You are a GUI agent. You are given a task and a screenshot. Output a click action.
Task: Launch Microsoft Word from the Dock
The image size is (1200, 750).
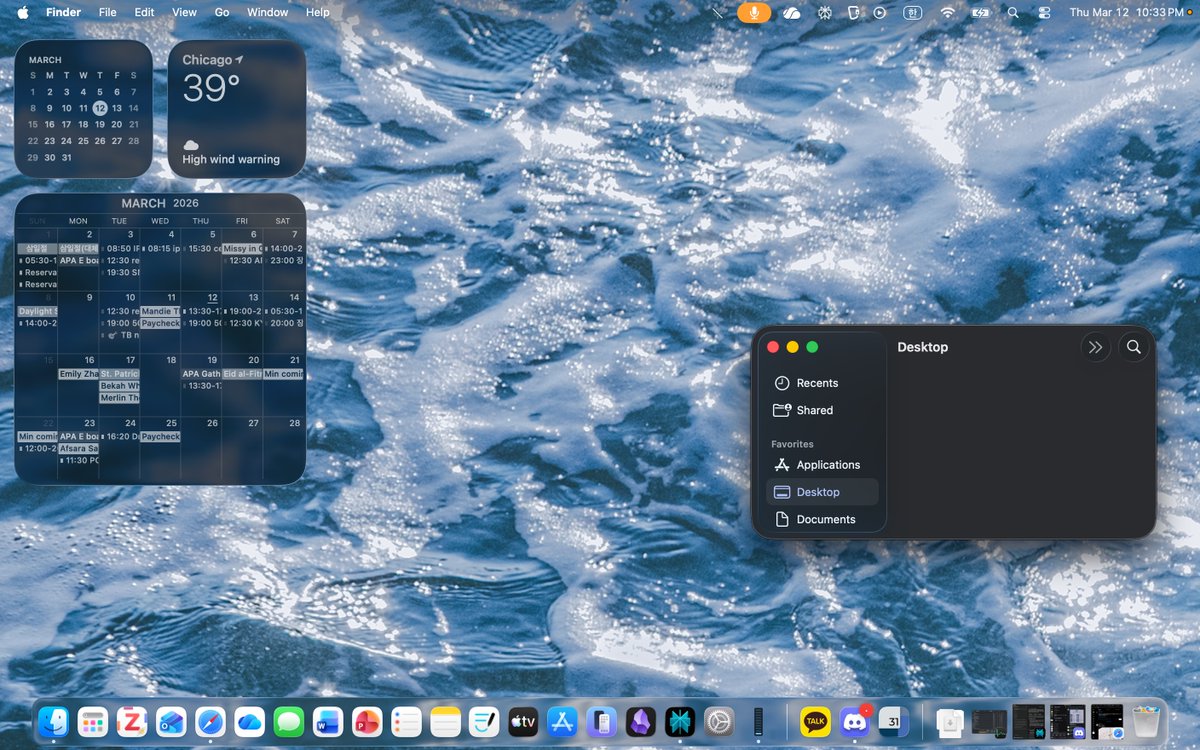[x=328, y=720]
